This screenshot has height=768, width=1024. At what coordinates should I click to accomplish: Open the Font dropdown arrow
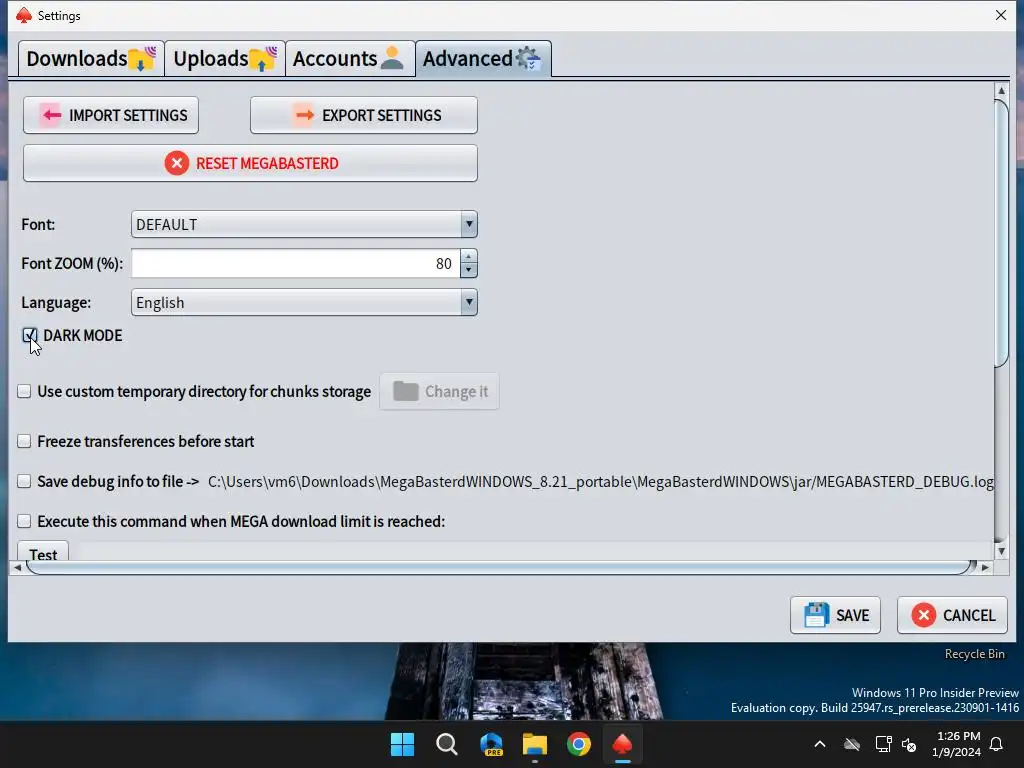pos(469,225)
